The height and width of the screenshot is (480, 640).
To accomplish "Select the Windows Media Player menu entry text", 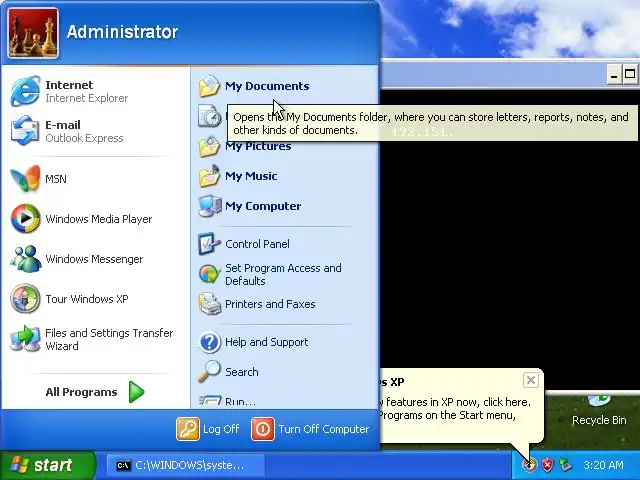I will (x=99, y=219).
